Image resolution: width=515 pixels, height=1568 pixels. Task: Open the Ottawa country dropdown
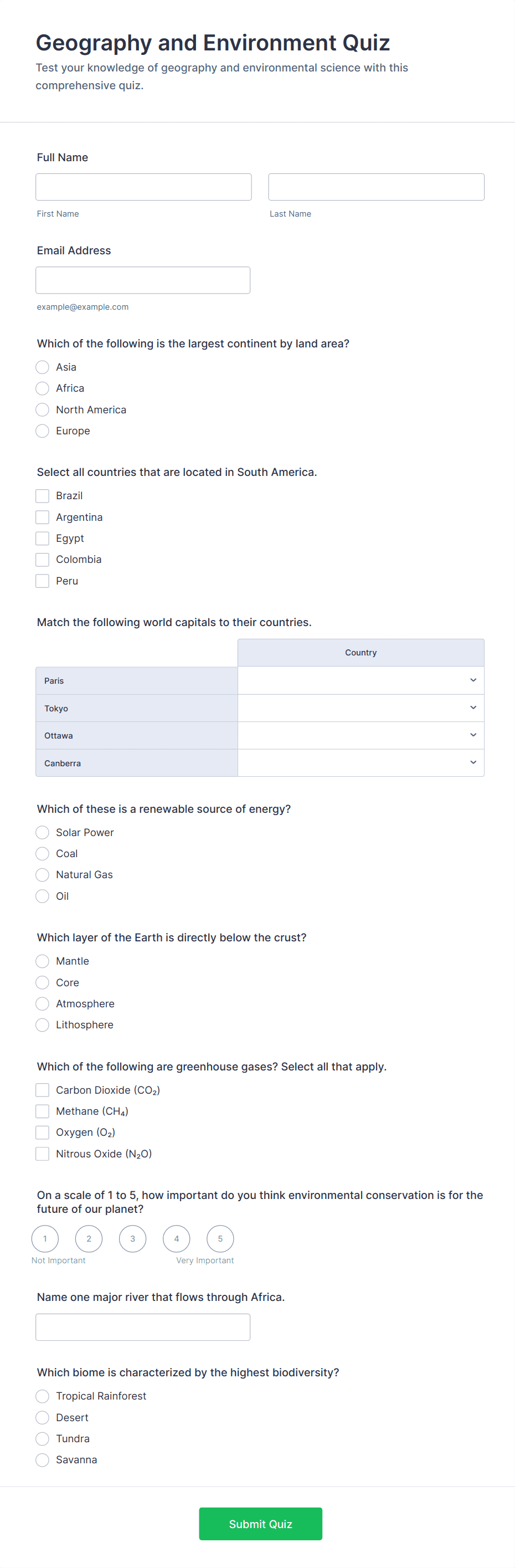(360, 735)
